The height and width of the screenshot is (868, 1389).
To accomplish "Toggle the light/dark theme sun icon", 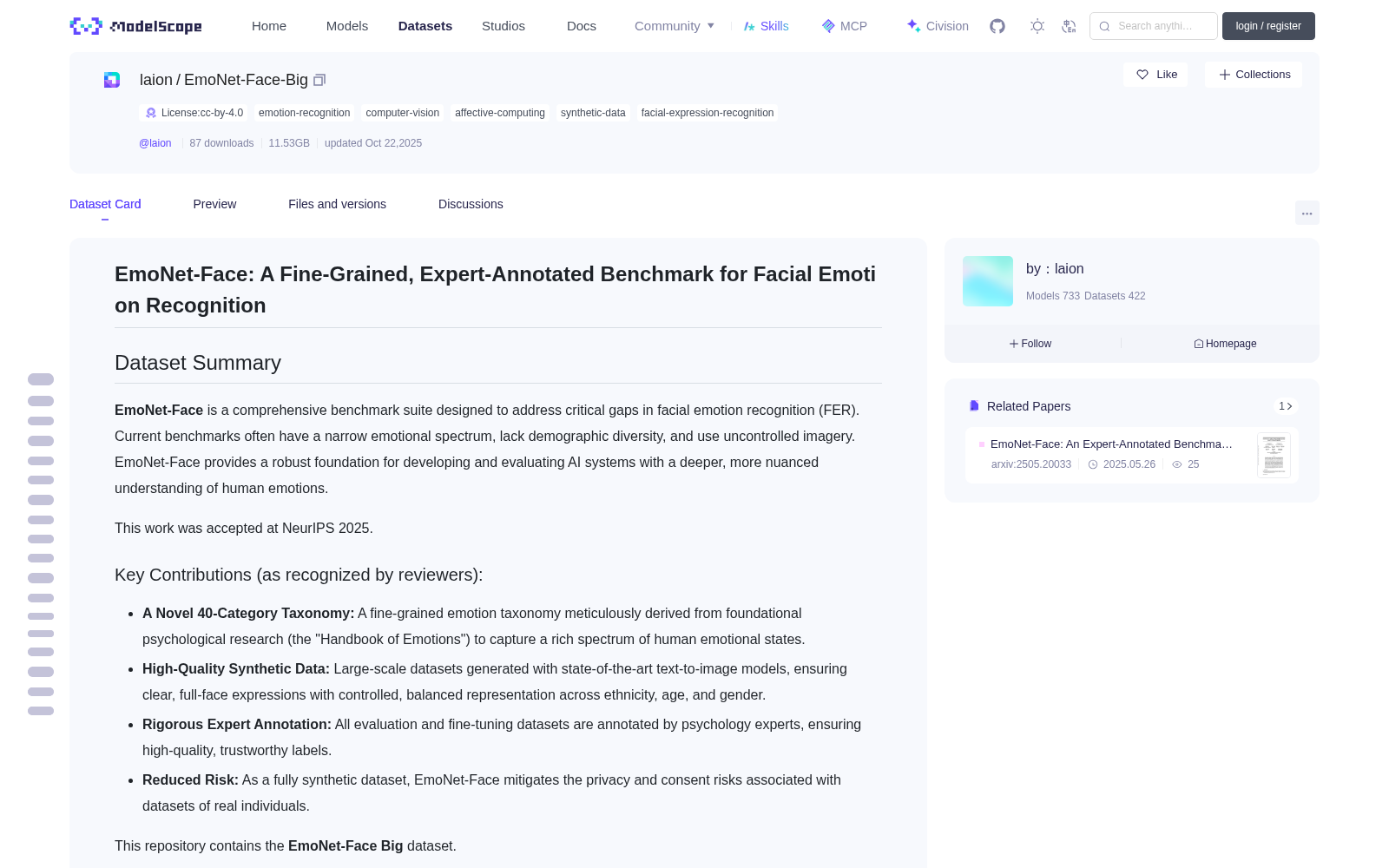I will tap(1037, 26).
